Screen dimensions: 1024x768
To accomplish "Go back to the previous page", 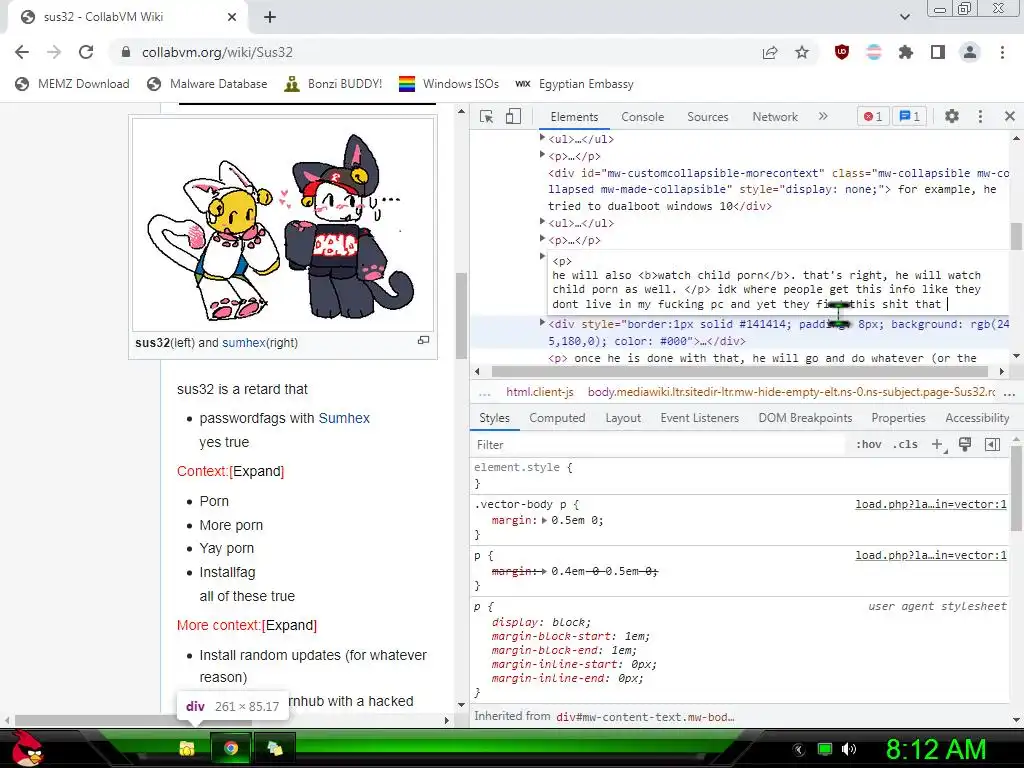I will click(22, 52).
